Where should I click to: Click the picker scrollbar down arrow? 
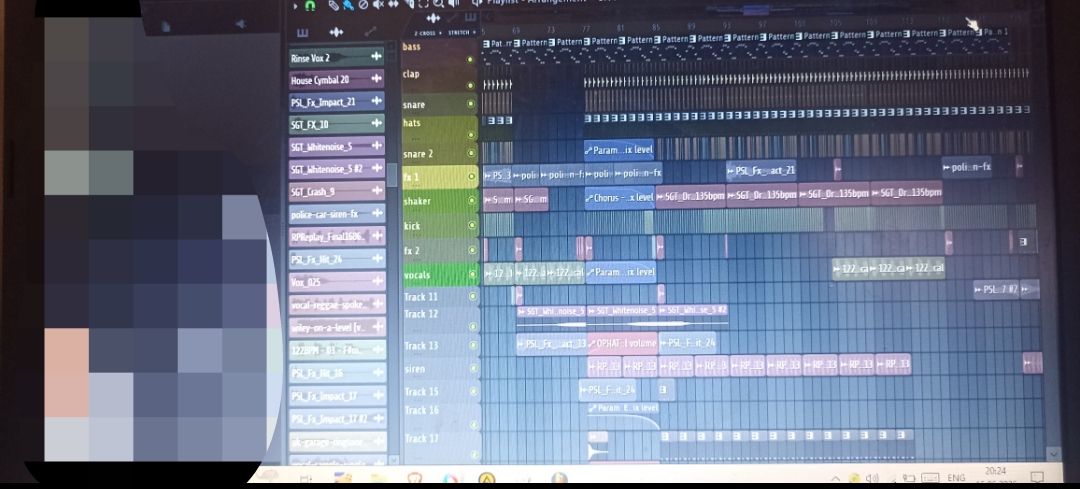[393, 459]
